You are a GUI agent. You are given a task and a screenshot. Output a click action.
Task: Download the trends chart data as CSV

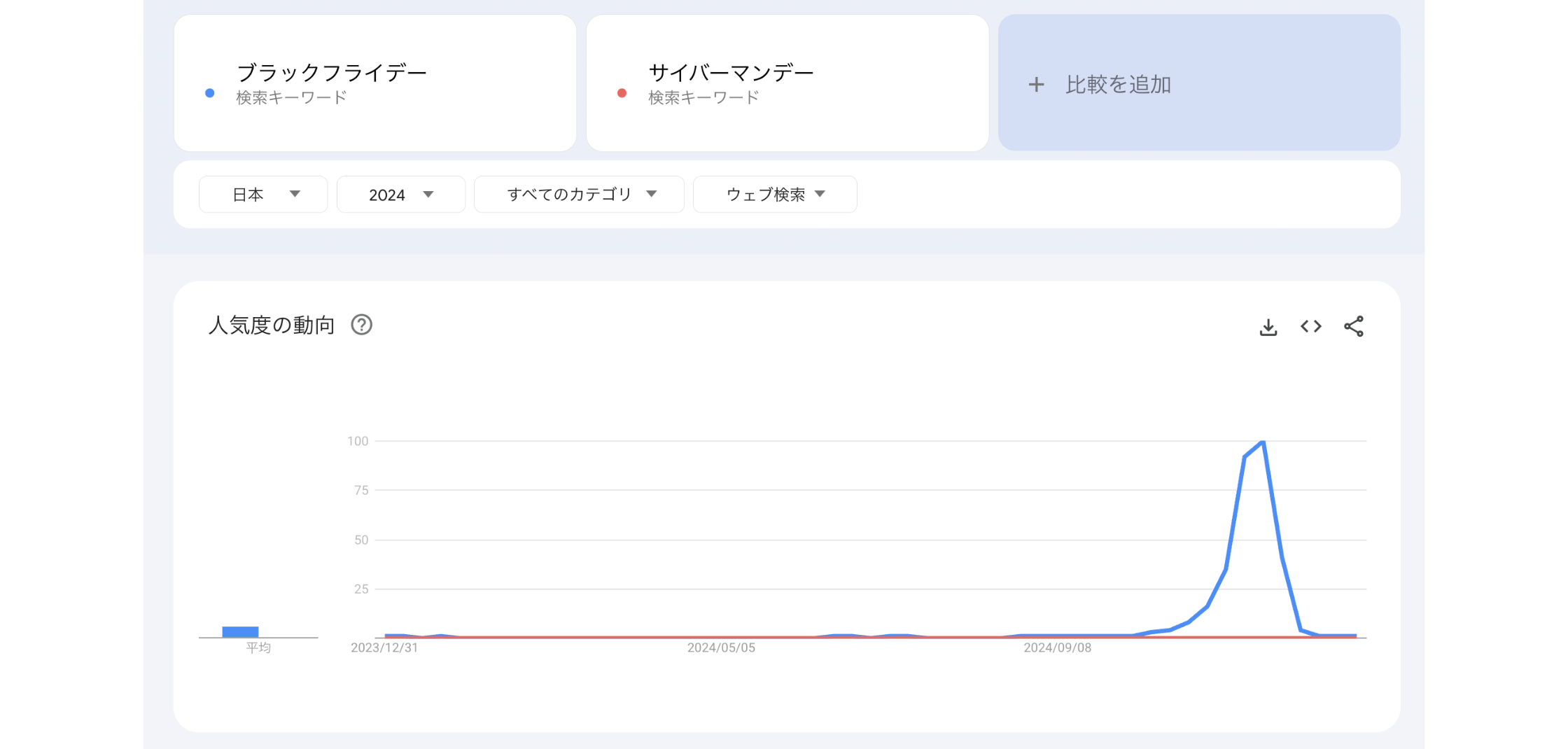tap(1268, 325)
